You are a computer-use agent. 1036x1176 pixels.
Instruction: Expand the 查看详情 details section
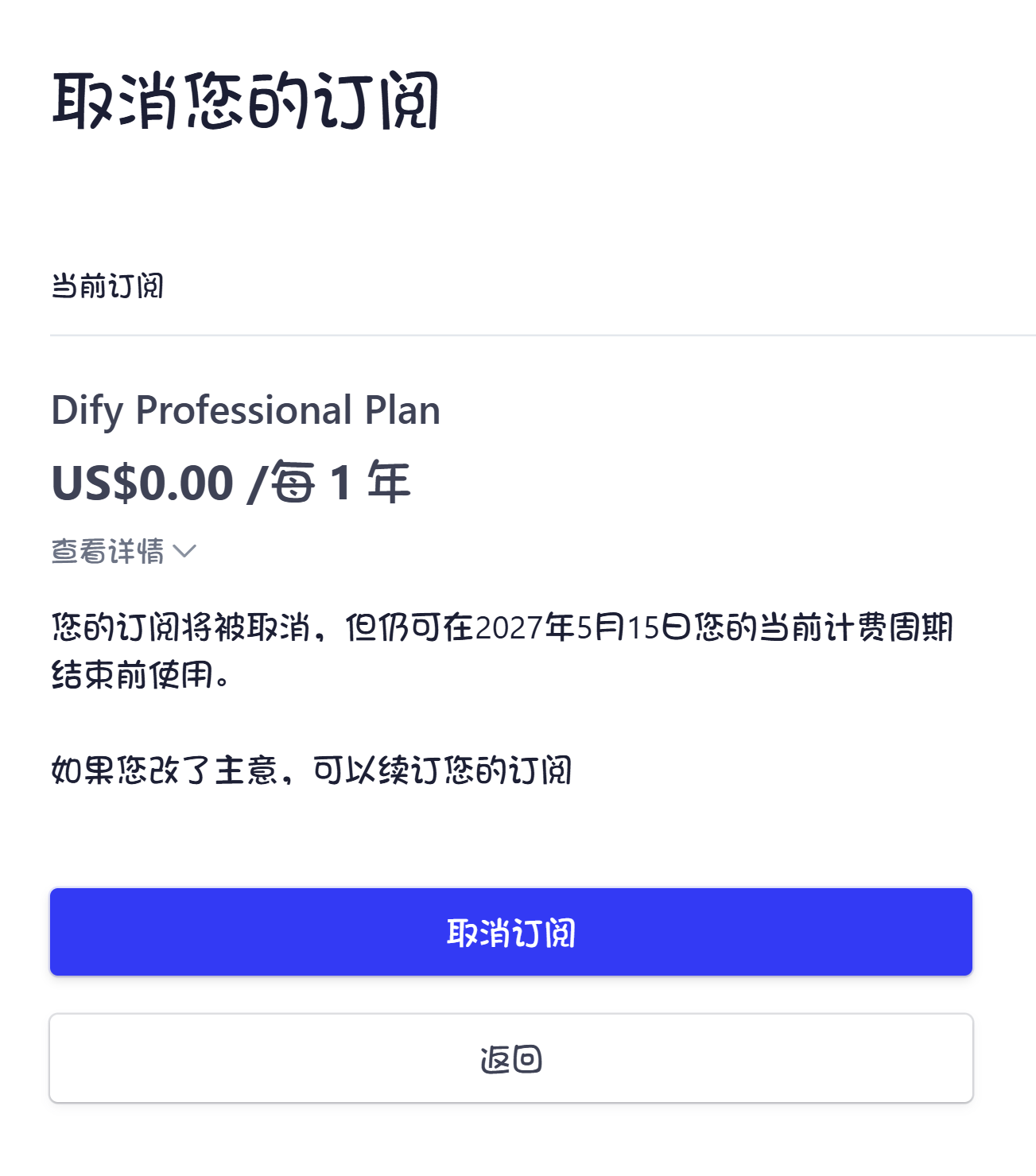pos(108,551)
